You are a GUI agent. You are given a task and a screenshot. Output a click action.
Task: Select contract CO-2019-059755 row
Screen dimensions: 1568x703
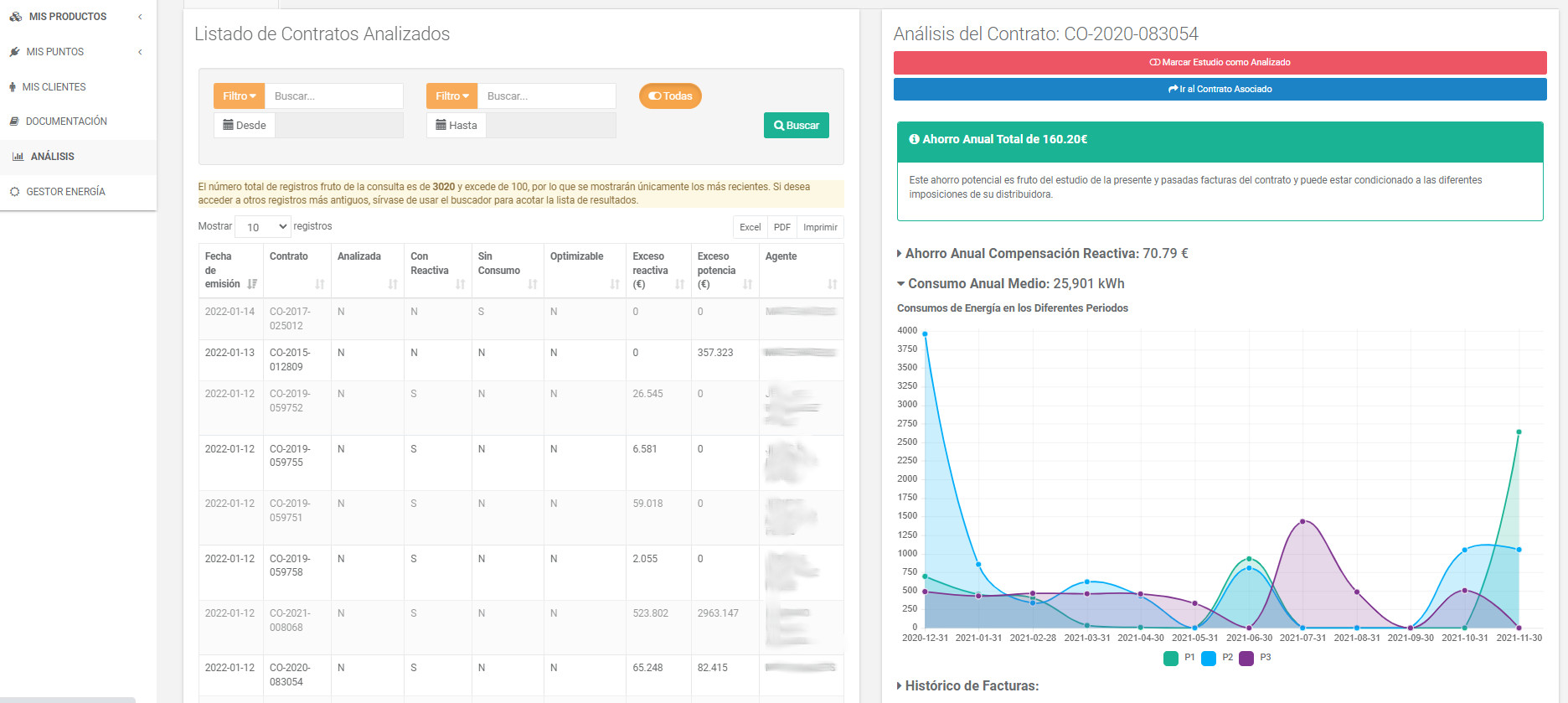521,463
